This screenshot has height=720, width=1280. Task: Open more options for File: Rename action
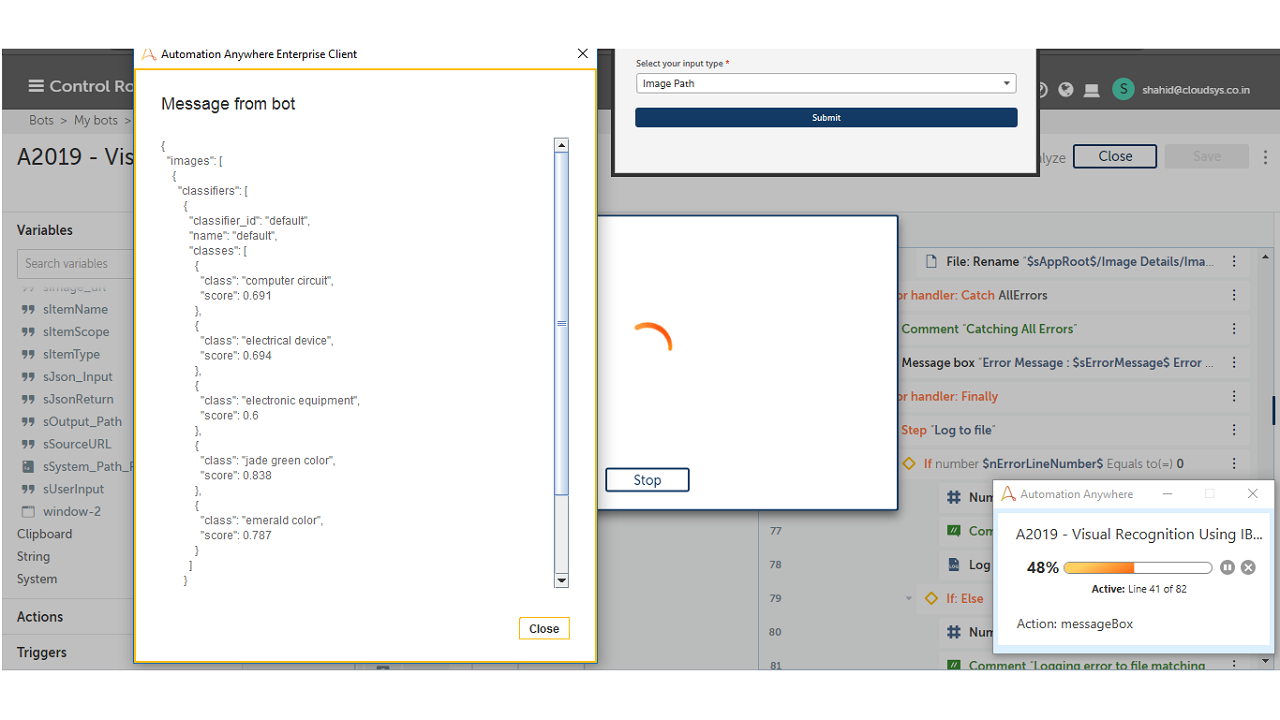pos(1234,262)
